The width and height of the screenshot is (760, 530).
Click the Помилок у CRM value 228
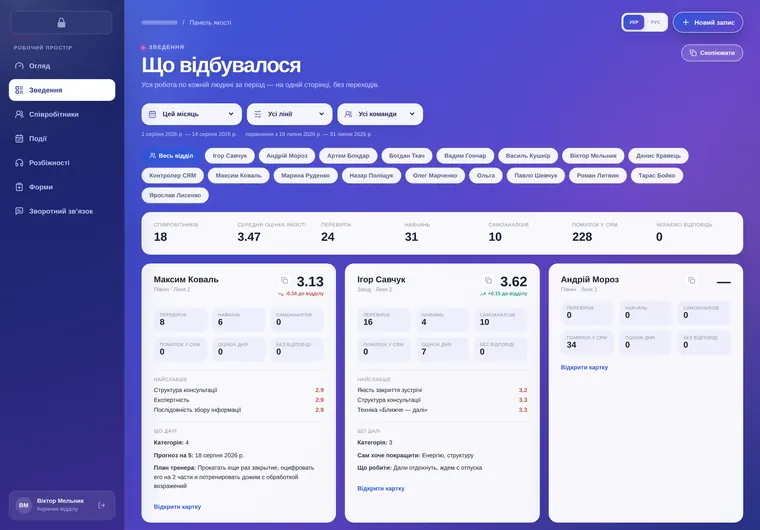pyautogui.click(x=582, y=237)
